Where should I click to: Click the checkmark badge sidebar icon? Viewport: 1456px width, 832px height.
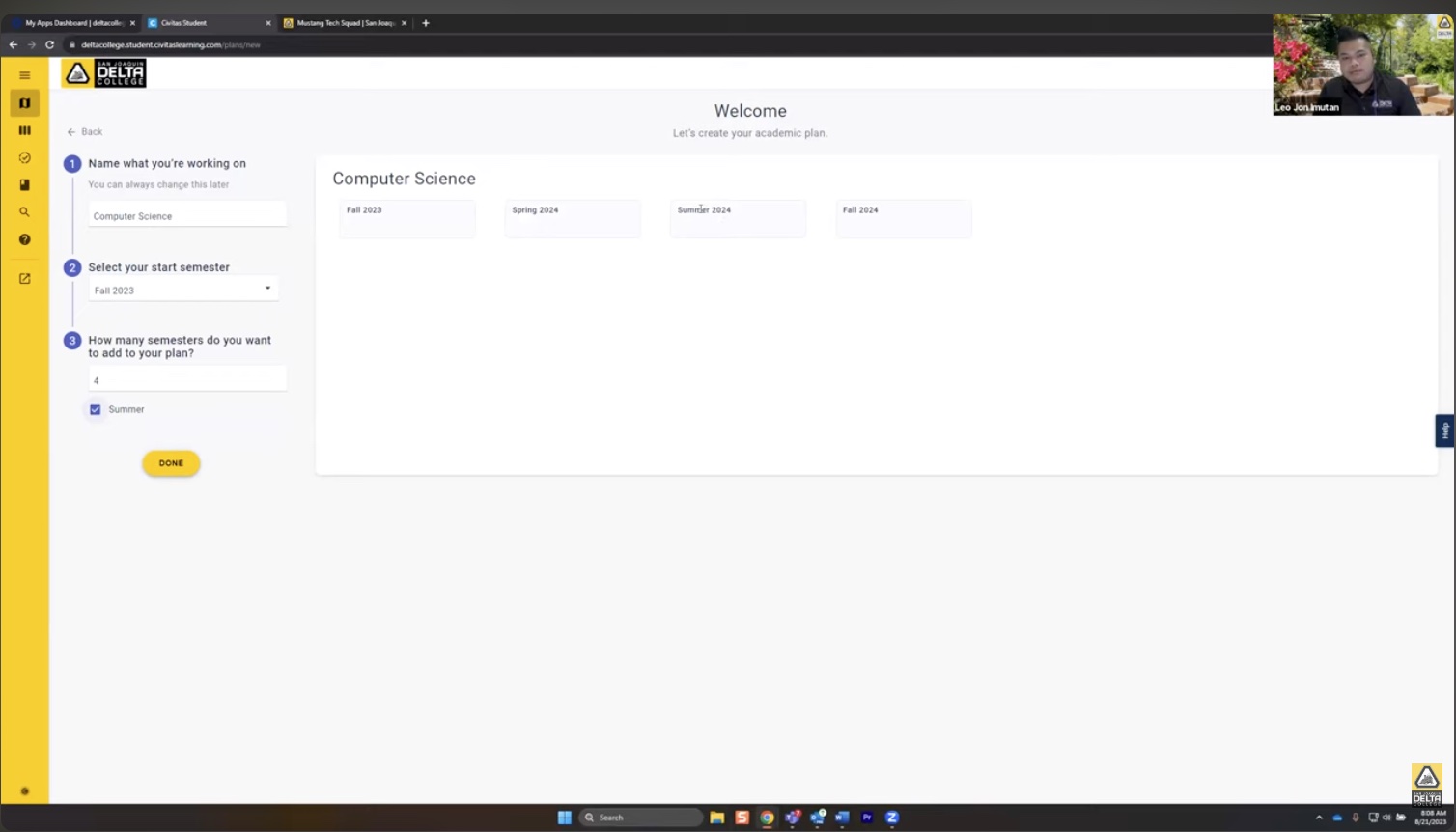pyautogui.click(x=24, y=157)
